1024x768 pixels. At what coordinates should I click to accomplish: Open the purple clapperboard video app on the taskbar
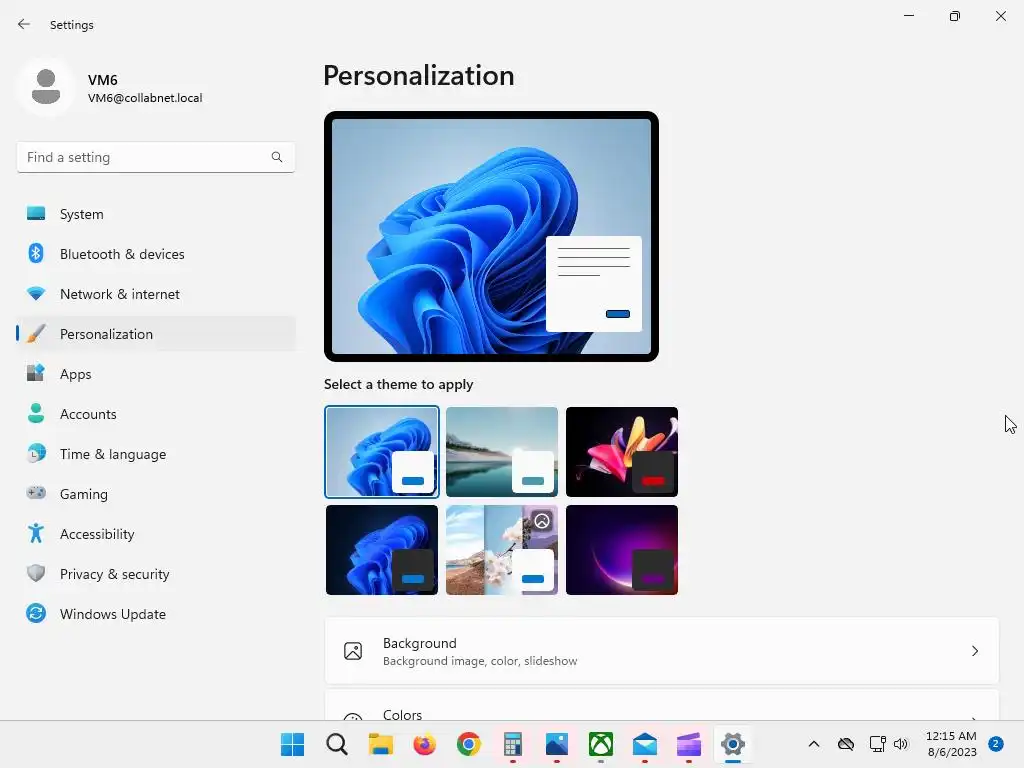(689, 744)
